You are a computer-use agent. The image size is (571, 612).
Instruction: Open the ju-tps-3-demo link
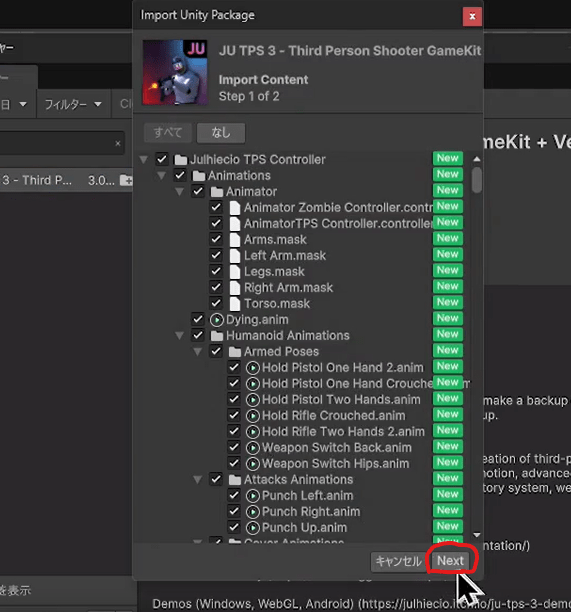pos(464,603)
